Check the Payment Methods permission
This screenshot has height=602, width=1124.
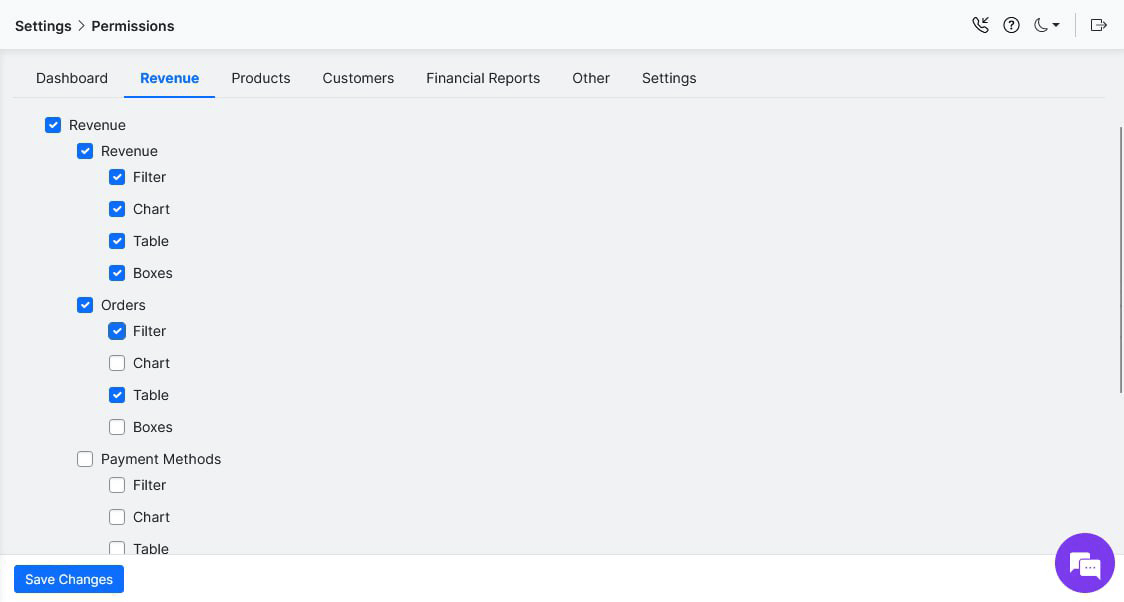point(85,459)
